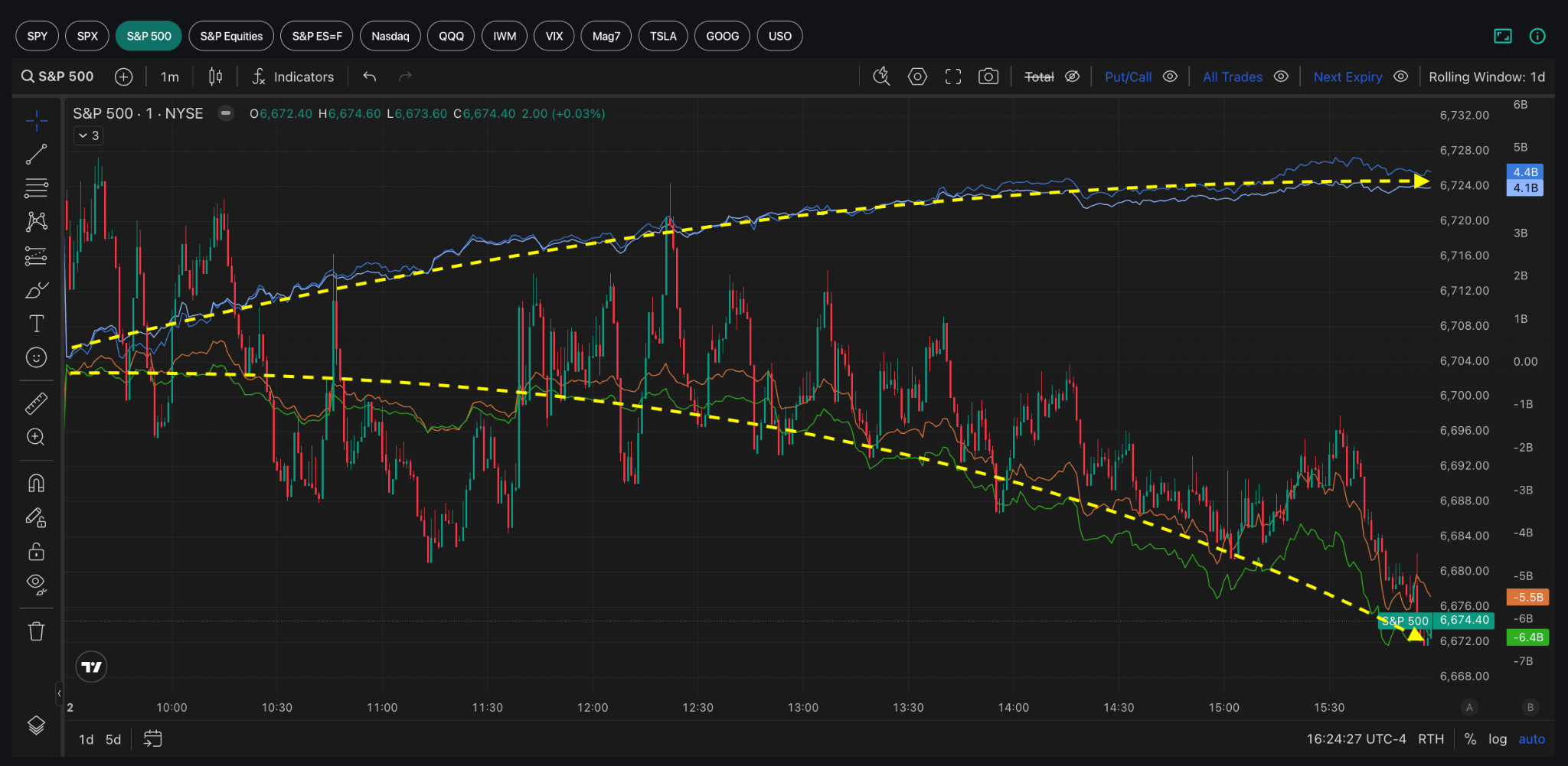Viewport: 1568px width, 766px height.
Task: Click the trash remove drawings icon
Action: [x=36, y=631]
